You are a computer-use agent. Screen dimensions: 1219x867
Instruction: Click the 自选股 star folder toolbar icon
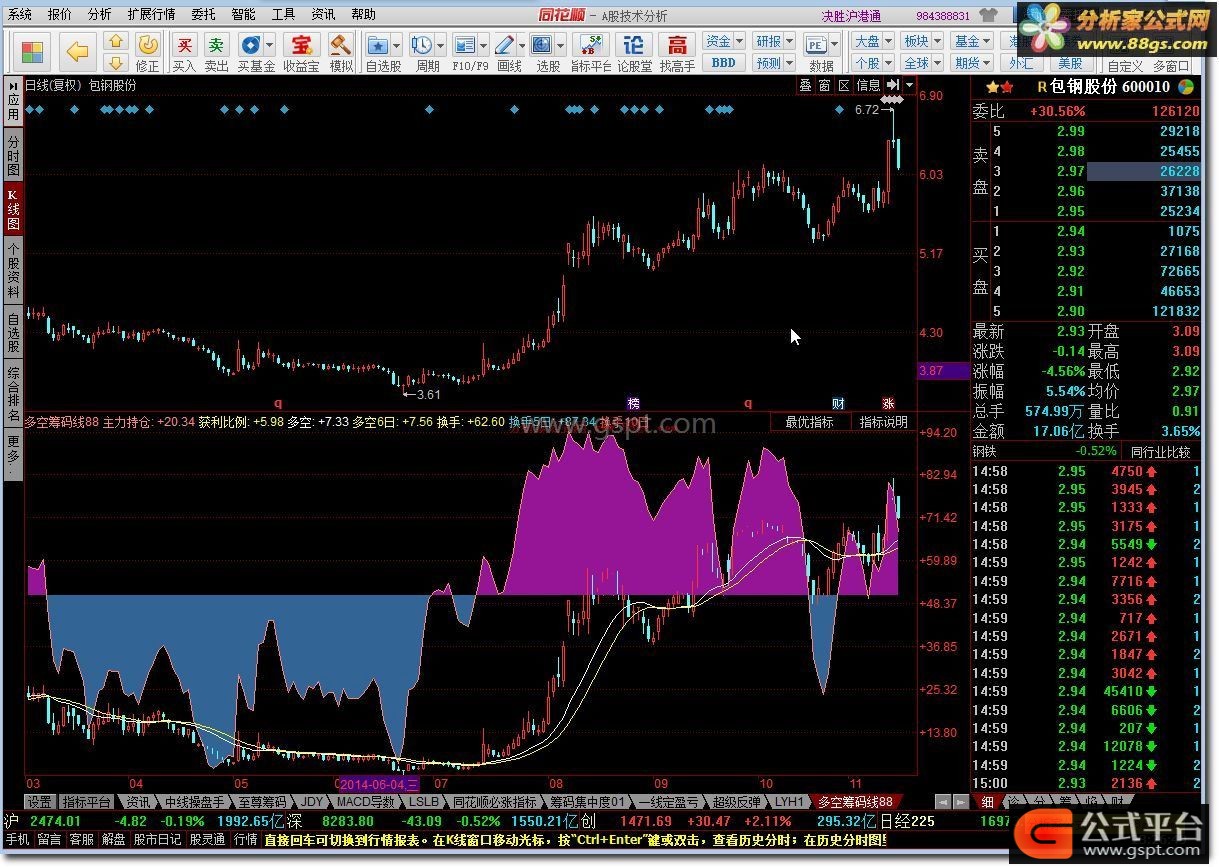(x=383, y=52)
